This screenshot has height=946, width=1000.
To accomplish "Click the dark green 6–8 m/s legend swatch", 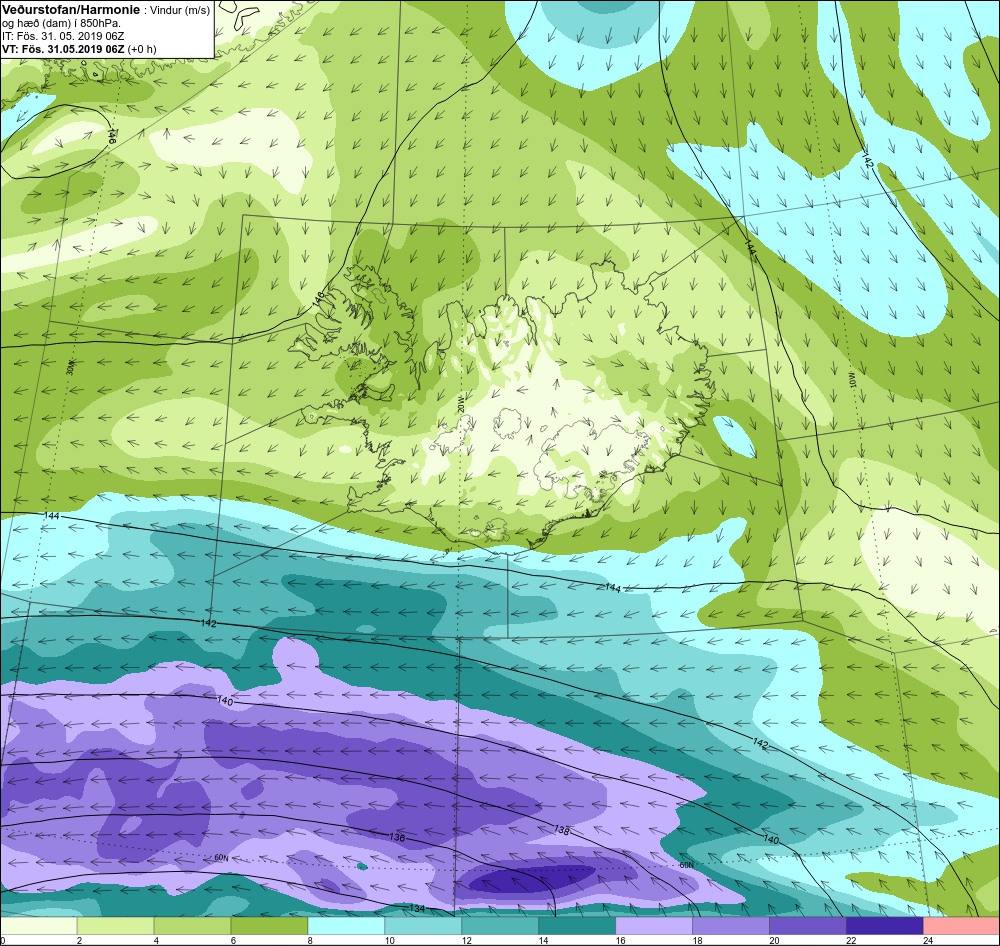I will (269, 926).
